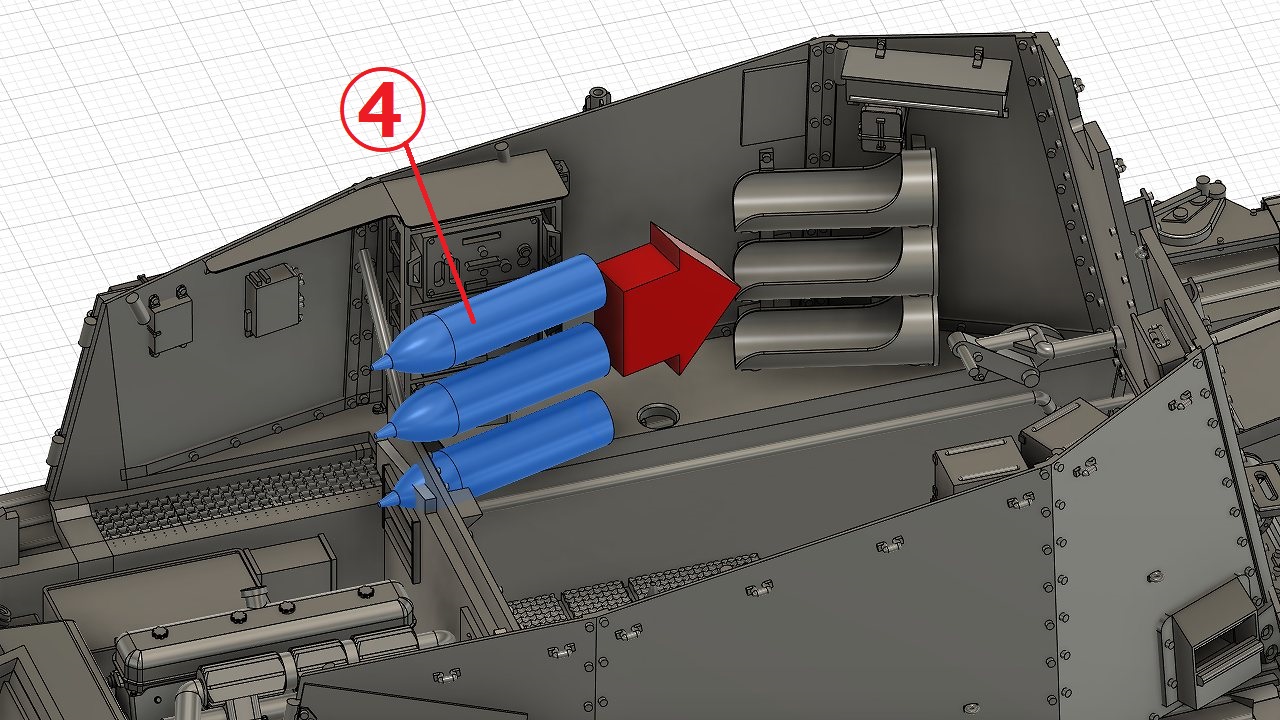This screenshot has width=1280, height=720.
Task: Click the small cylinder atop the rear wall
Action: (597, 96)
